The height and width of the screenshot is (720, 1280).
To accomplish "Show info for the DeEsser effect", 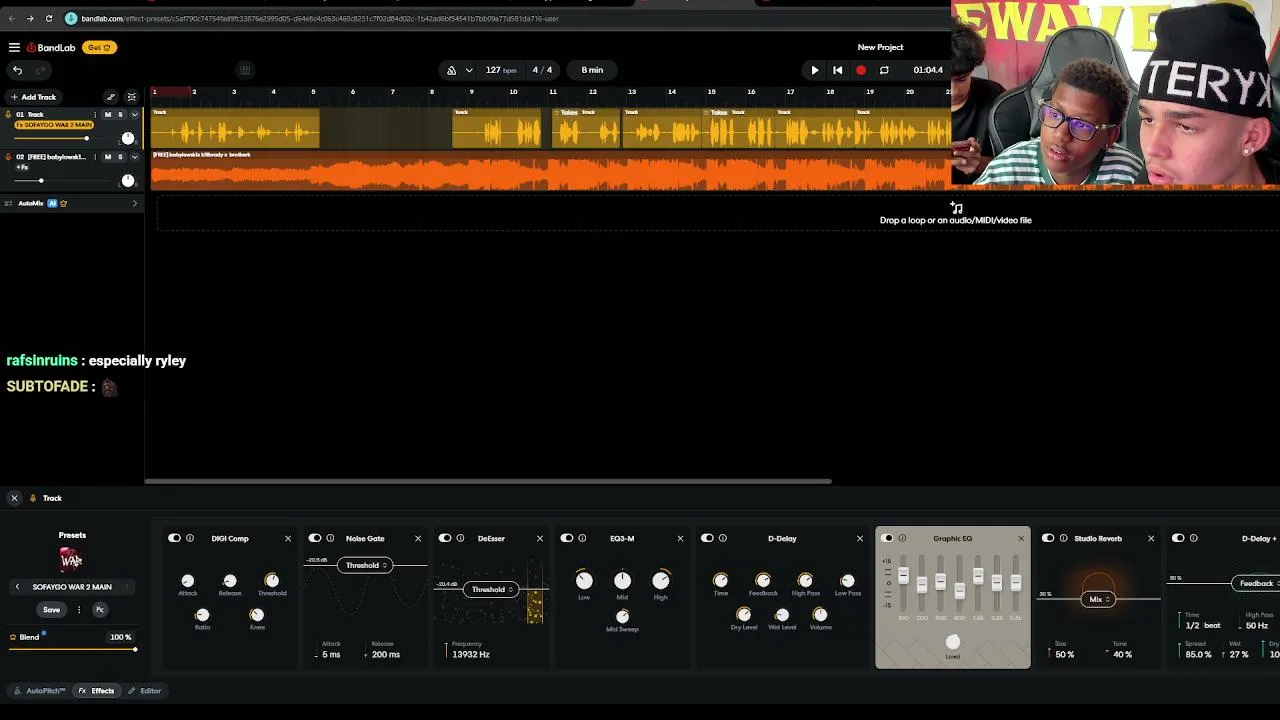I will (x=460, y=538).
